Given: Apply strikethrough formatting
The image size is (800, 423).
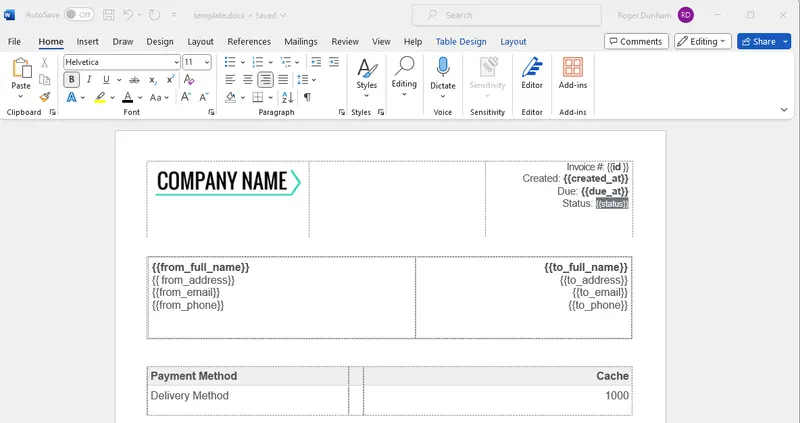Looking at the screenshot, I should [134, 80].
